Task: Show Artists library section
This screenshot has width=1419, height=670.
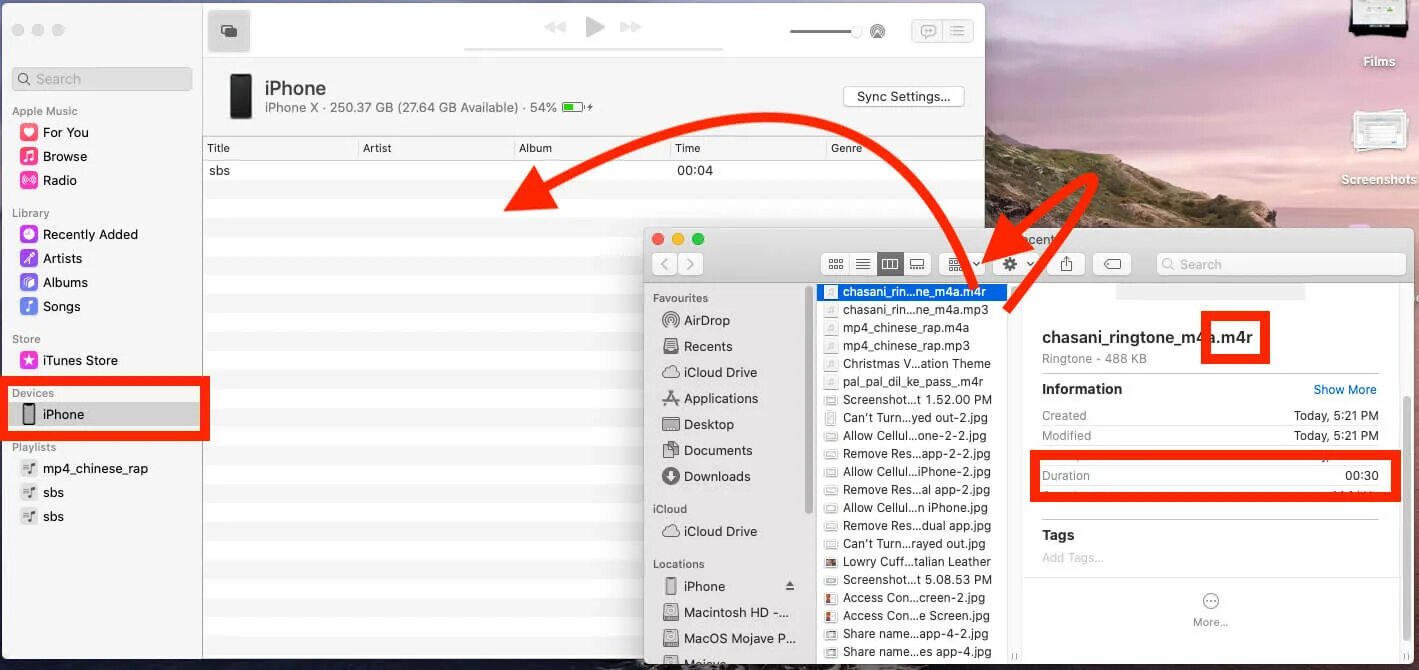Action: [62, 258]
